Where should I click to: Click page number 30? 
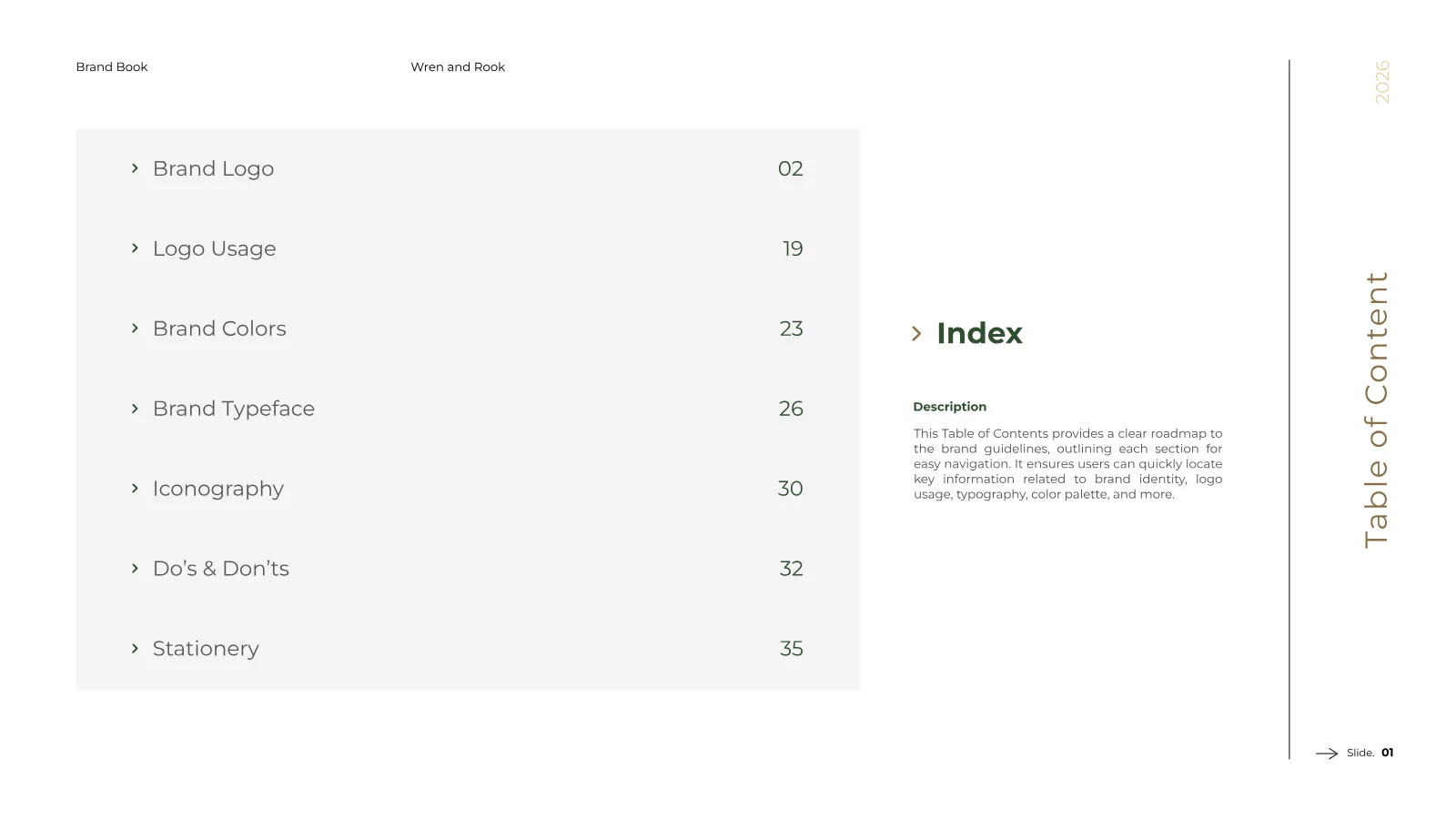(790, 489)
